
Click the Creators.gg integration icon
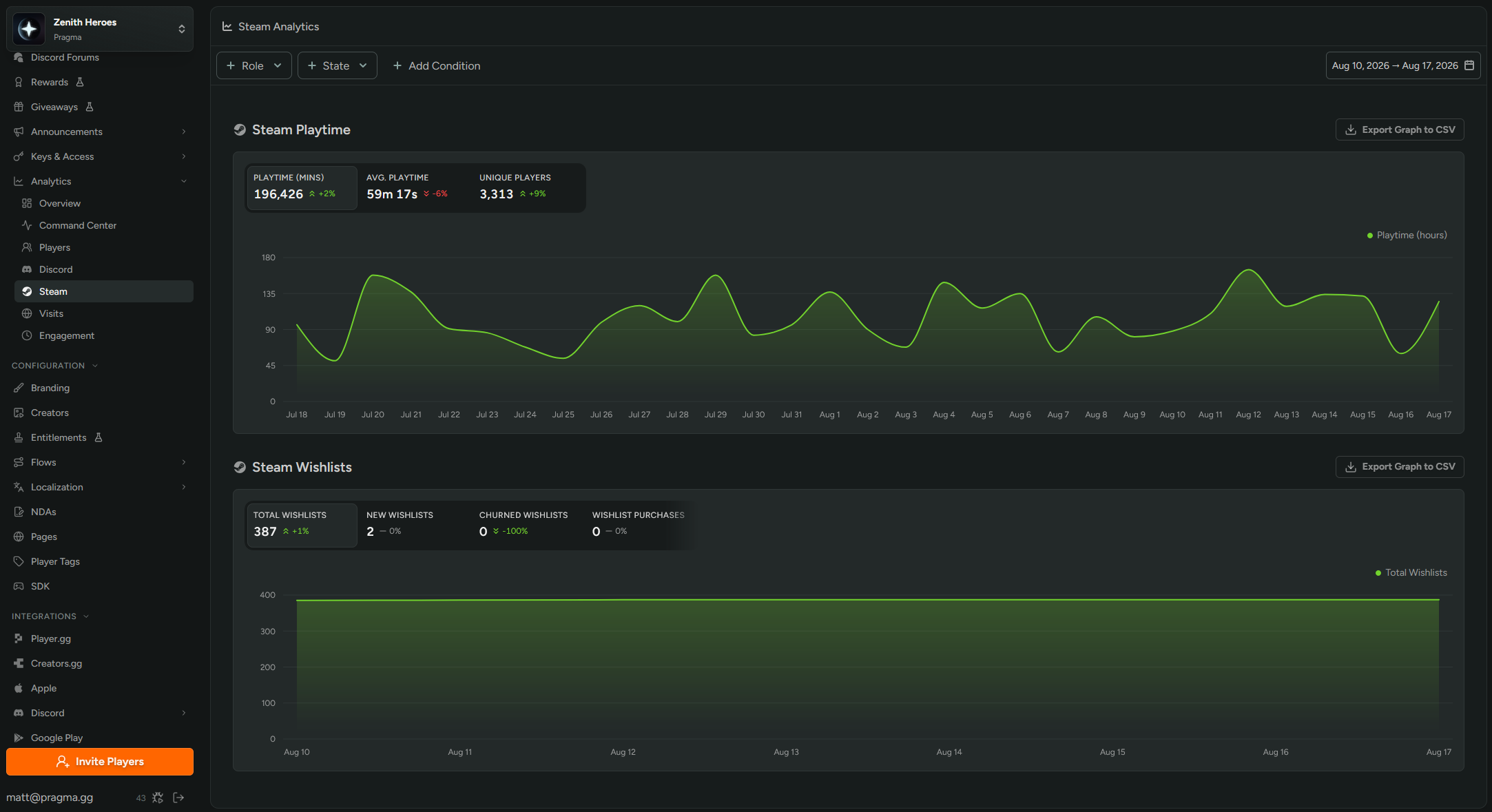pos(19,663)
